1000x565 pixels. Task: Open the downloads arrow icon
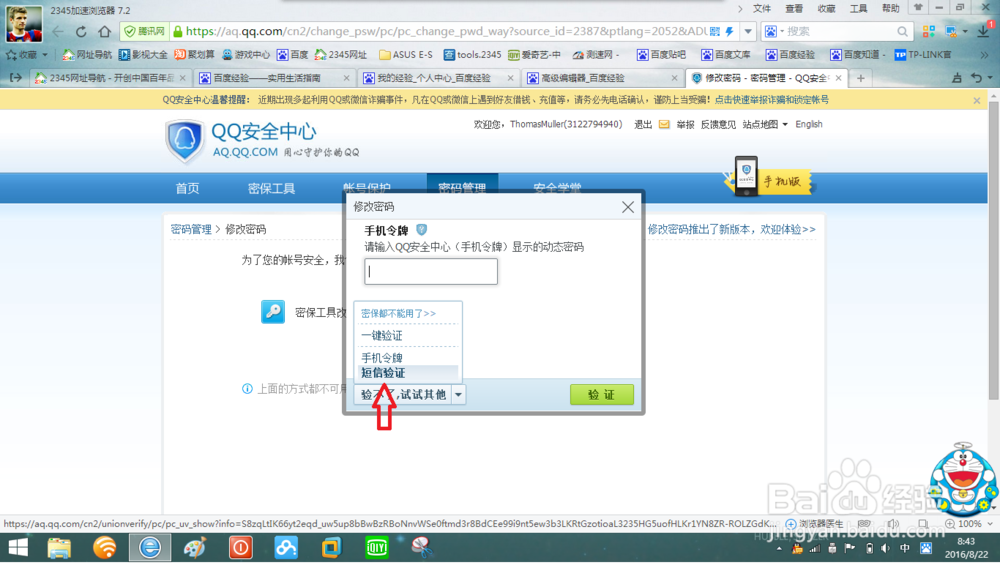click(x=983, y=31)
